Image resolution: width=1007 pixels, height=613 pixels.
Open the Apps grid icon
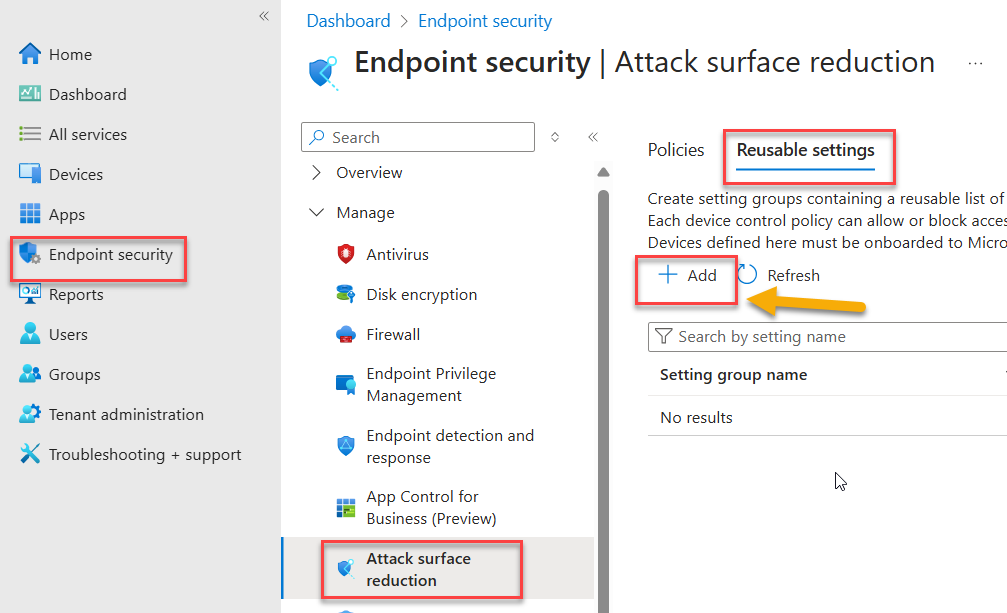pos(30,213)
